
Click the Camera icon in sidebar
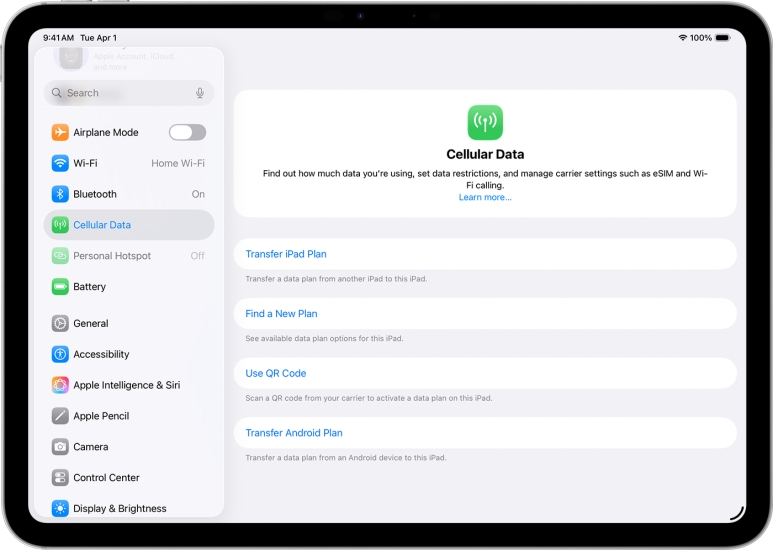tap(60, 447)
